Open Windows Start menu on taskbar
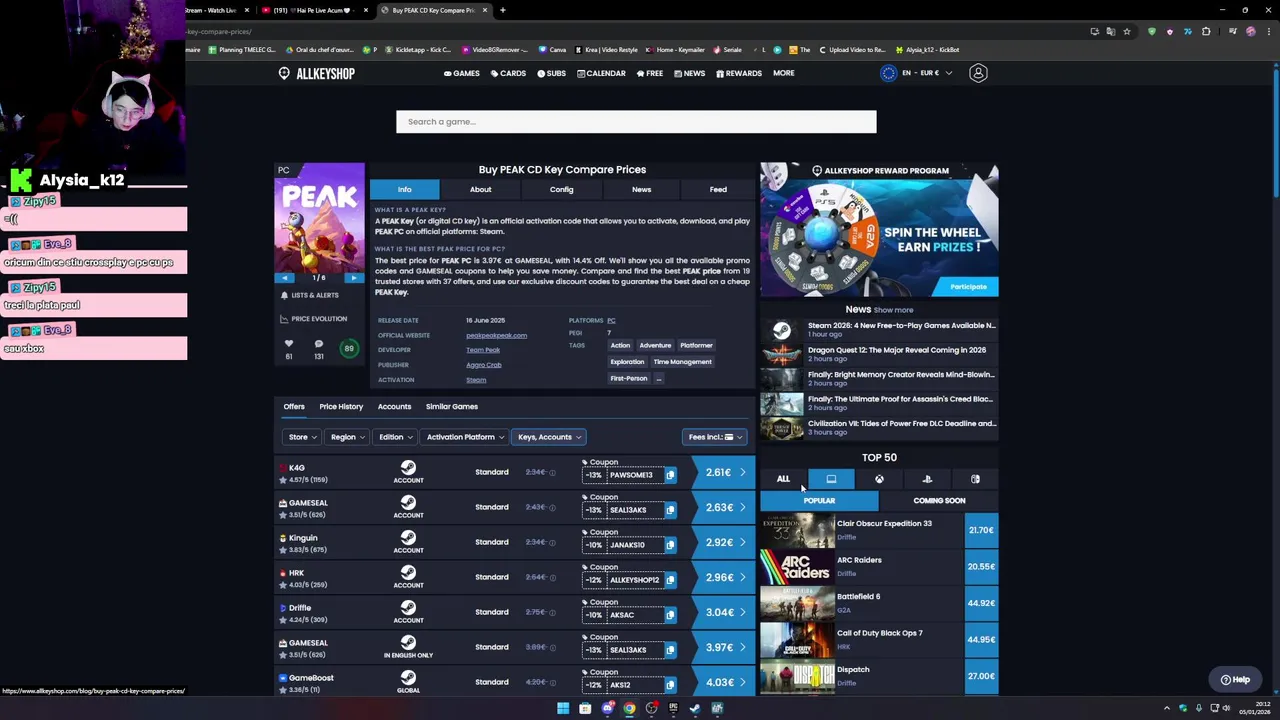Screen dimensions: 1280x720 [563, 708]
